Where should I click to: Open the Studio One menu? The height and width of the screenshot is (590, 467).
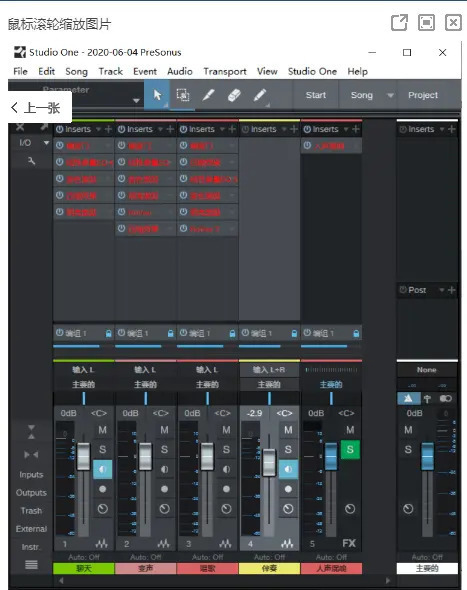pos(312,71)
